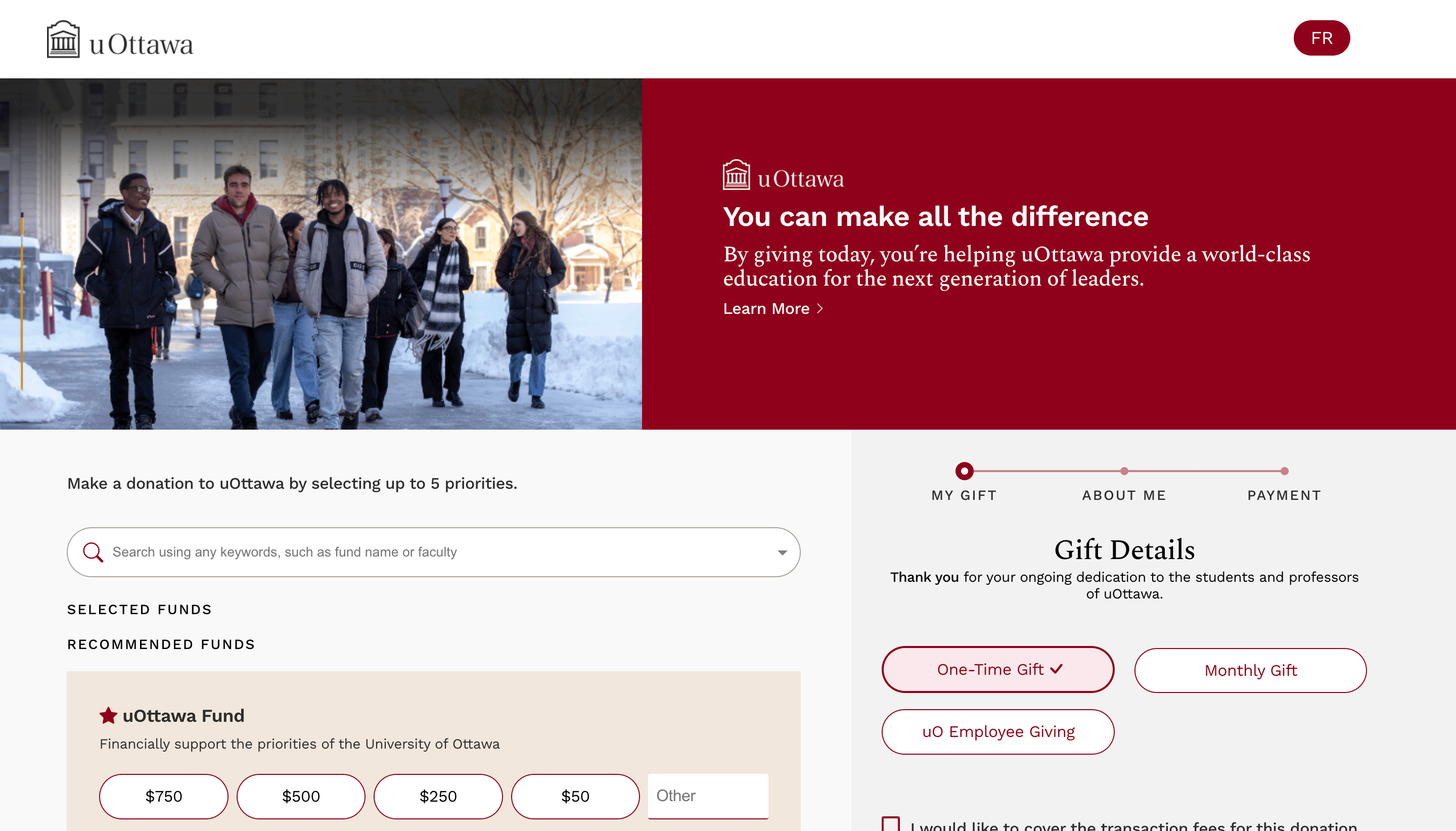
Task: Switch the language to FR
Action: (1322, 38)
